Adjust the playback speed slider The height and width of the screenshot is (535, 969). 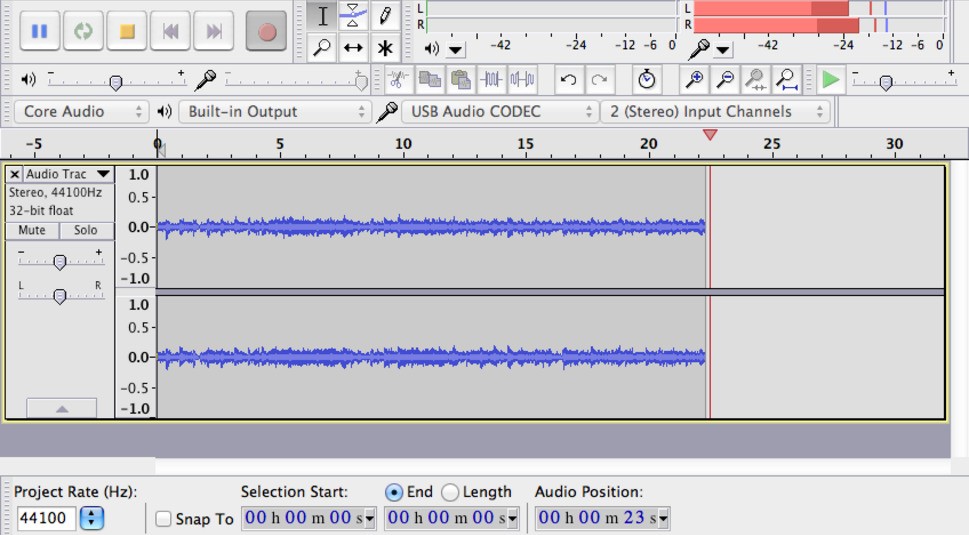(886, 82)
